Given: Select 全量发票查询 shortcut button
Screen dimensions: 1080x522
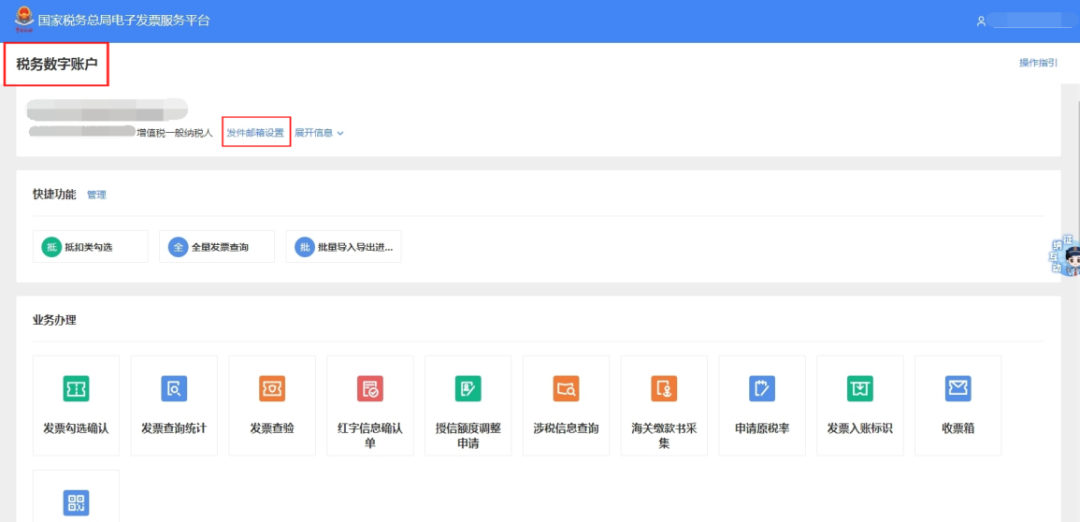Looking at the screenshot, I should pyautogui.click(x=217, y=247).
